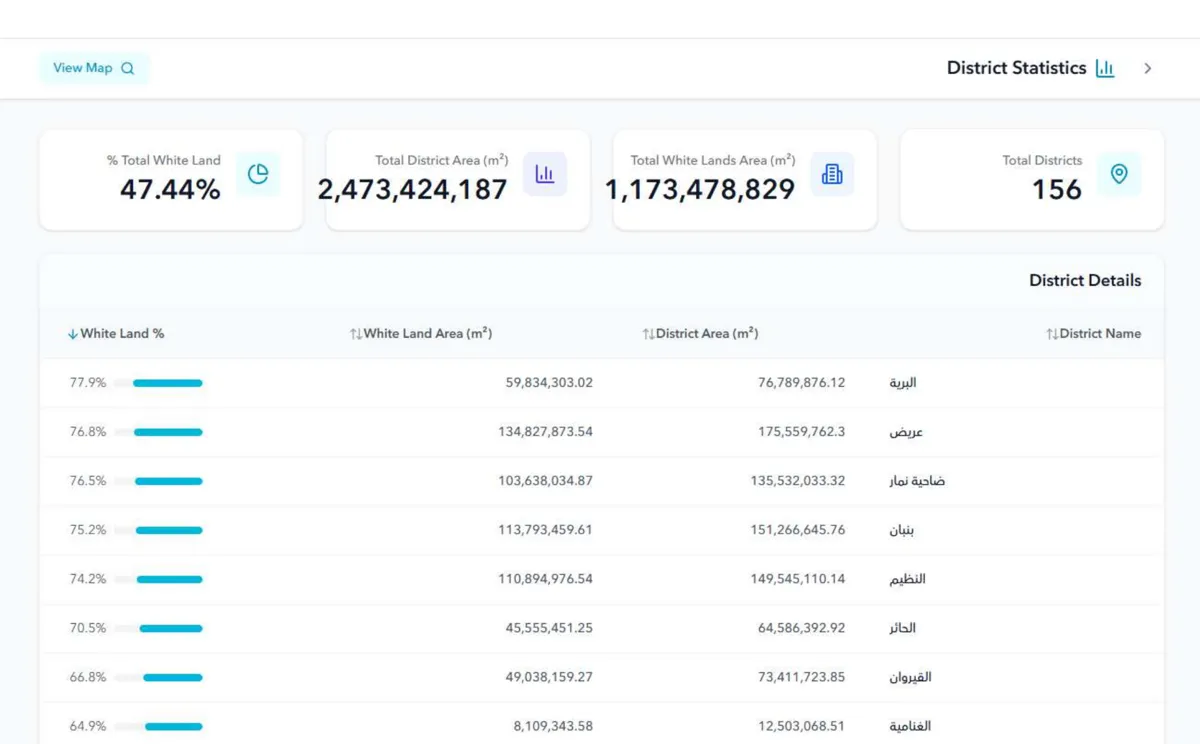
Task: Select district name ضاحية نمار
Action: pyautogui.click(x=917, y=481)
